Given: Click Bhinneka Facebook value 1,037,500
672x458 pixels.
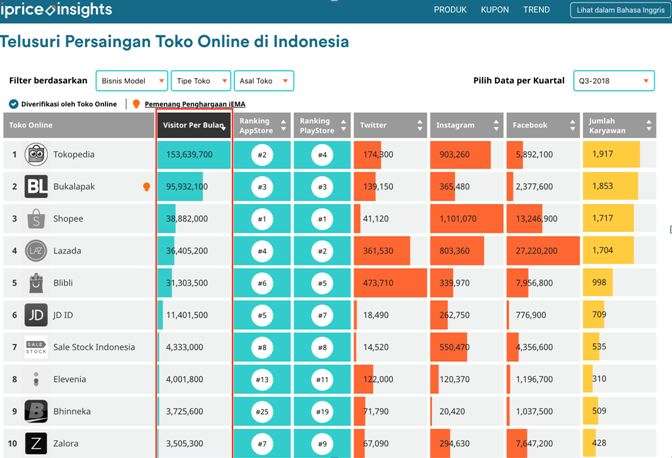Looking at the screenshot, I should (x=534, y=412).
